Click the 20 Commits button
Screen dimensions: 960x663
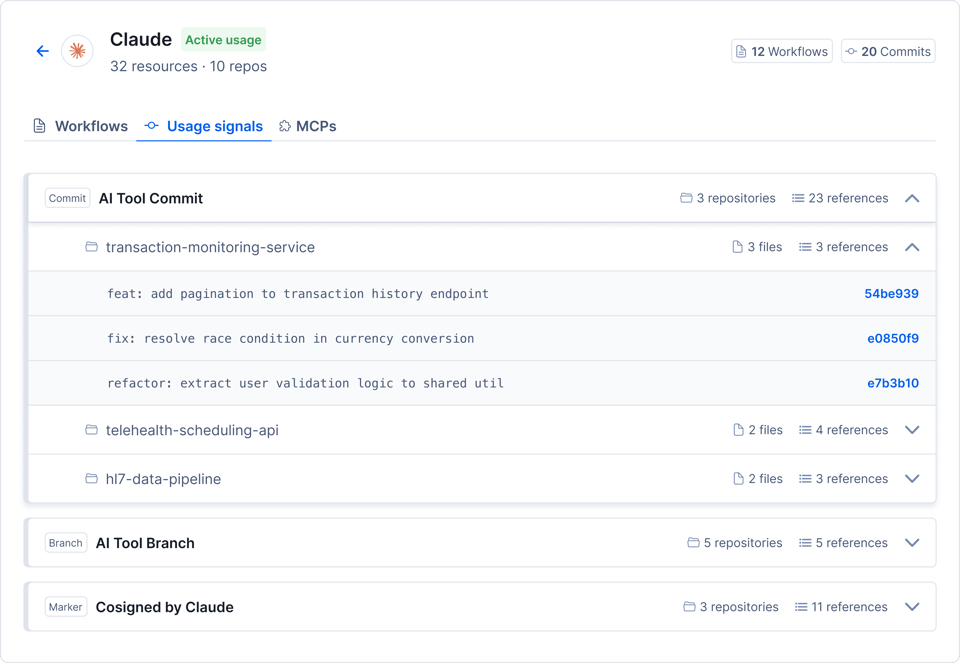tap(887, 51)
